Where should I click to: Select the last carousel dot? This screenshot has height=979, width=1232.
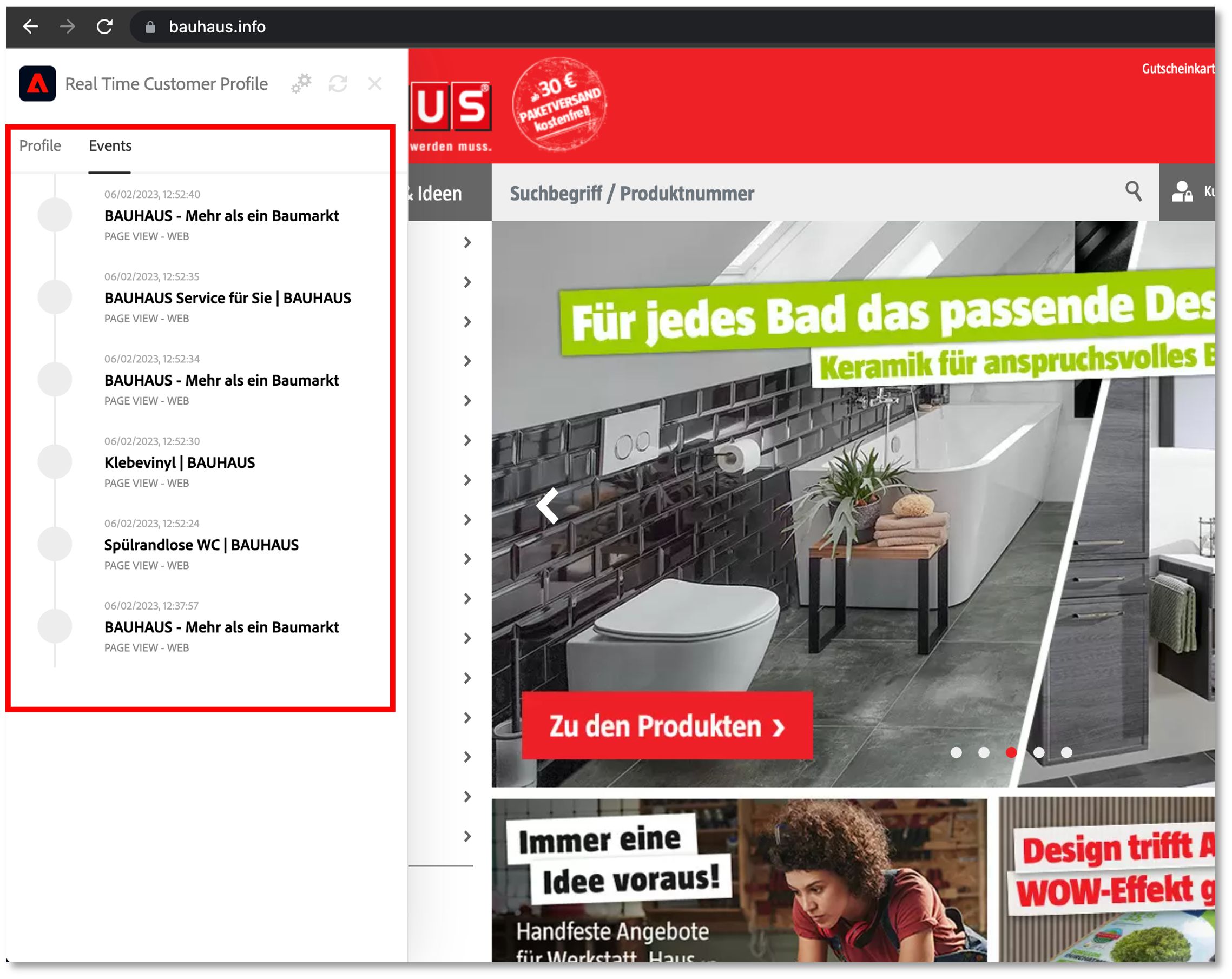(x=1066, y=752)
